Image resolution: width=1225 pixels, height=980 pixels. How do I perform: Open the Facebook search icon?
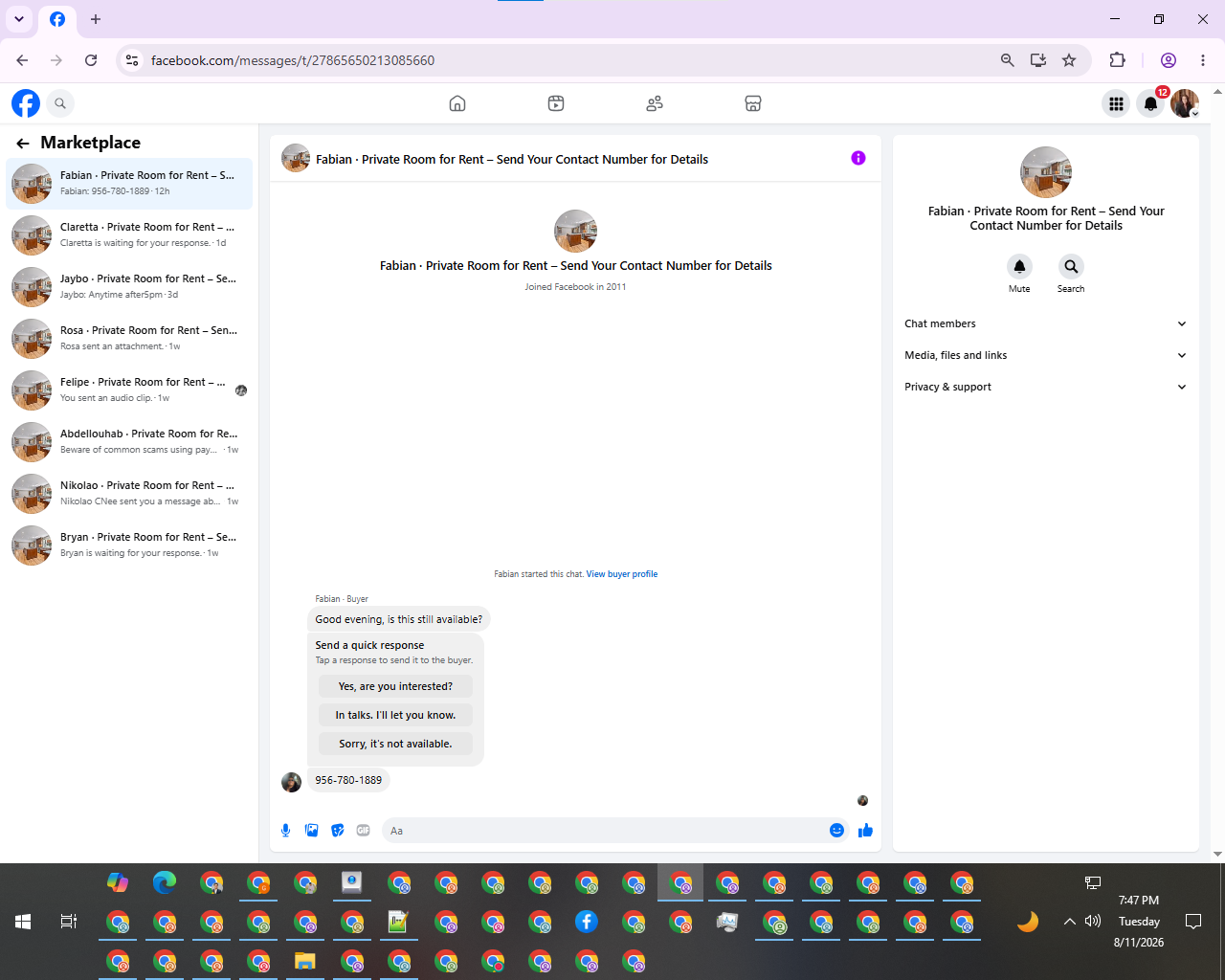coord(60,103)
